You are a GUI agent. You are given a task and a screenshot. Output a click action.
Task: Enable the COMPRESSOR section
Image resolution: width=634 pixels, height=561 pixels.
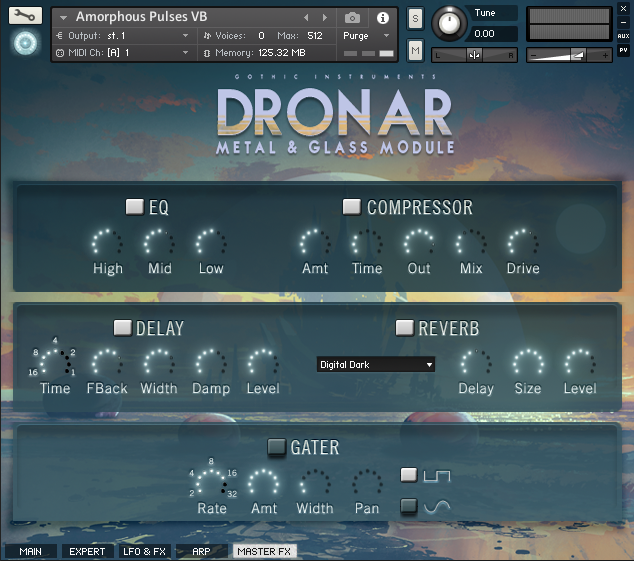(x=352, y=207)
